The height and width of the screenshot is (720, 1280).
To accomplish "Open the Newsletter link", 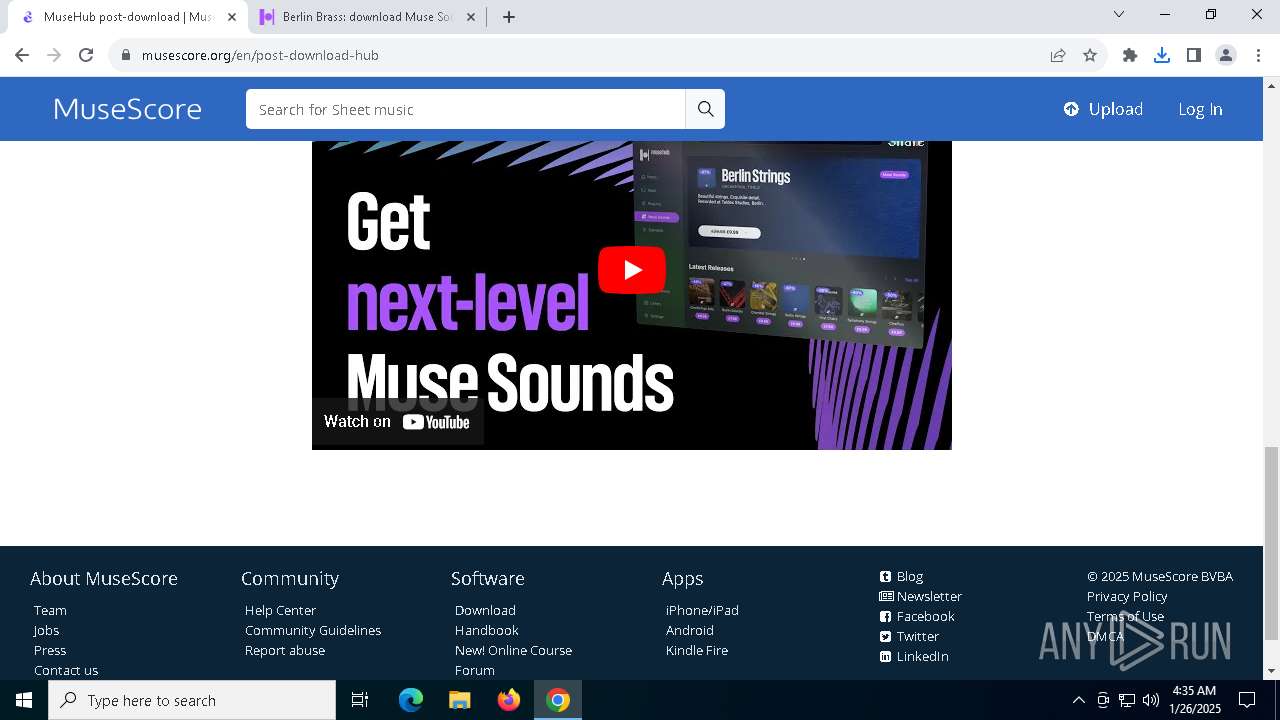I will [920, 596].
